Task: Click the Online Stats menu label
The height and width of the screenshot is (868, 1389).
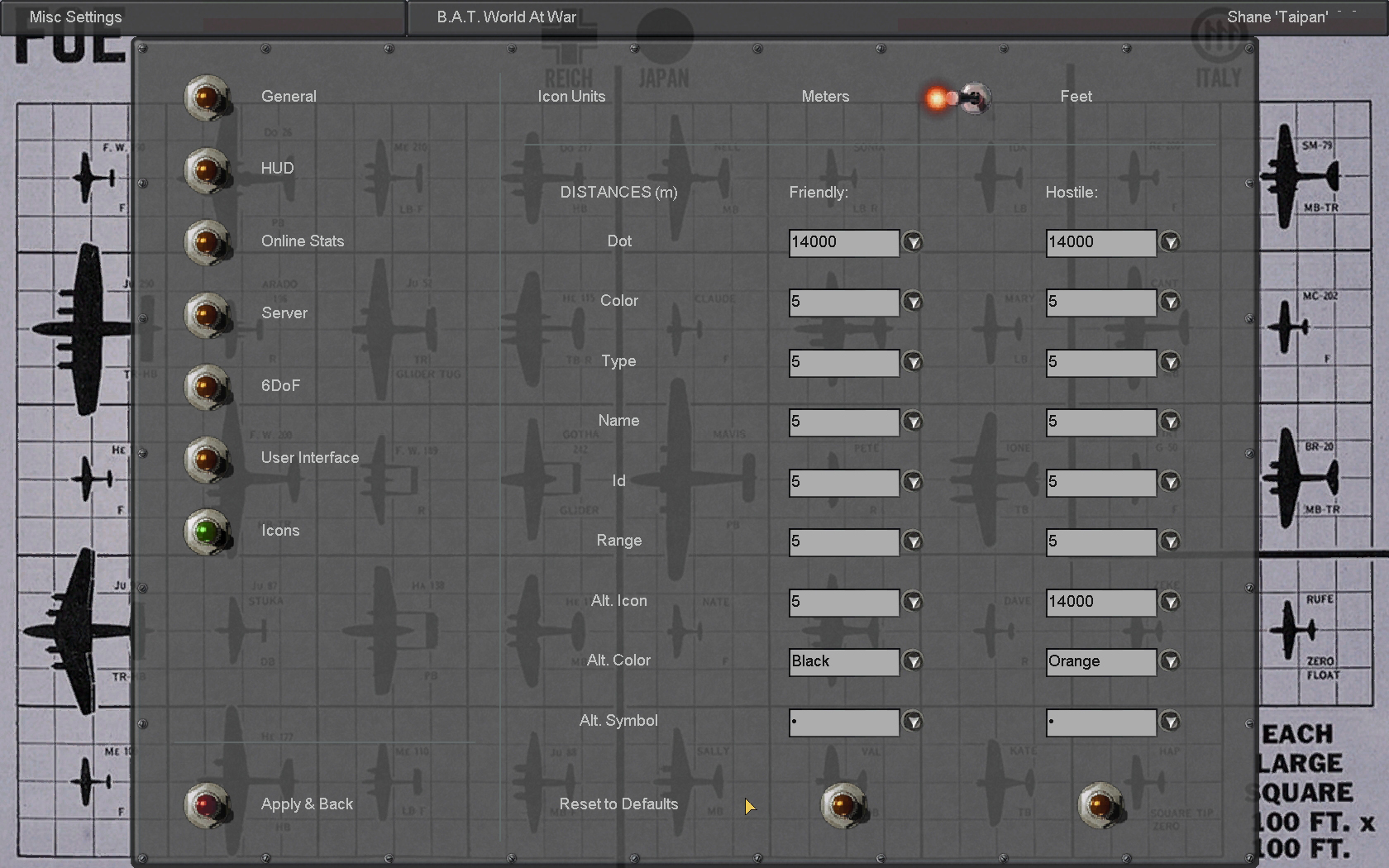Action: coord(303,241)
